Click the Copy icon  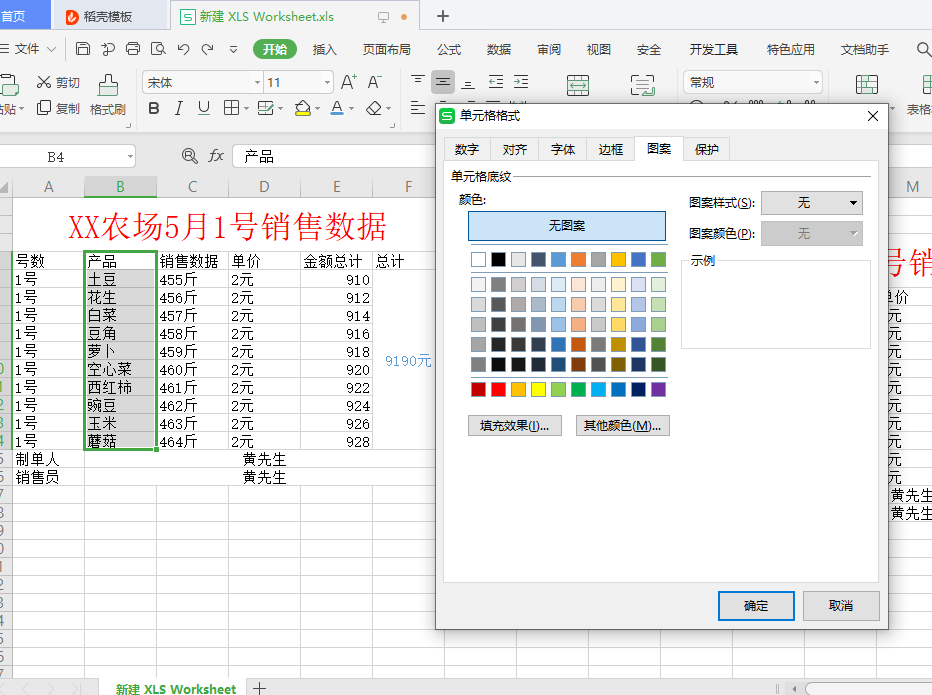[x=43, y=108]
